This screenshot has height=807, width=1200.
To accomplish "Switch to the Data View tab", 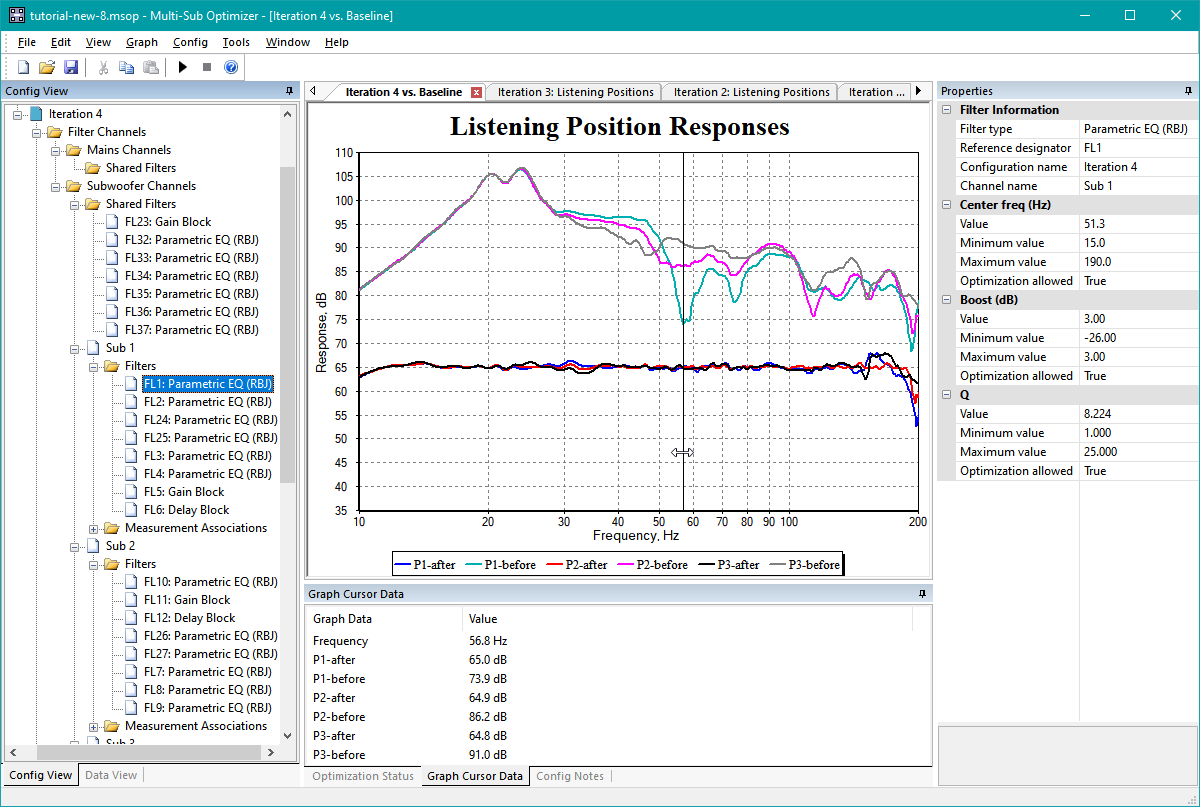I will tap(111, 775).
